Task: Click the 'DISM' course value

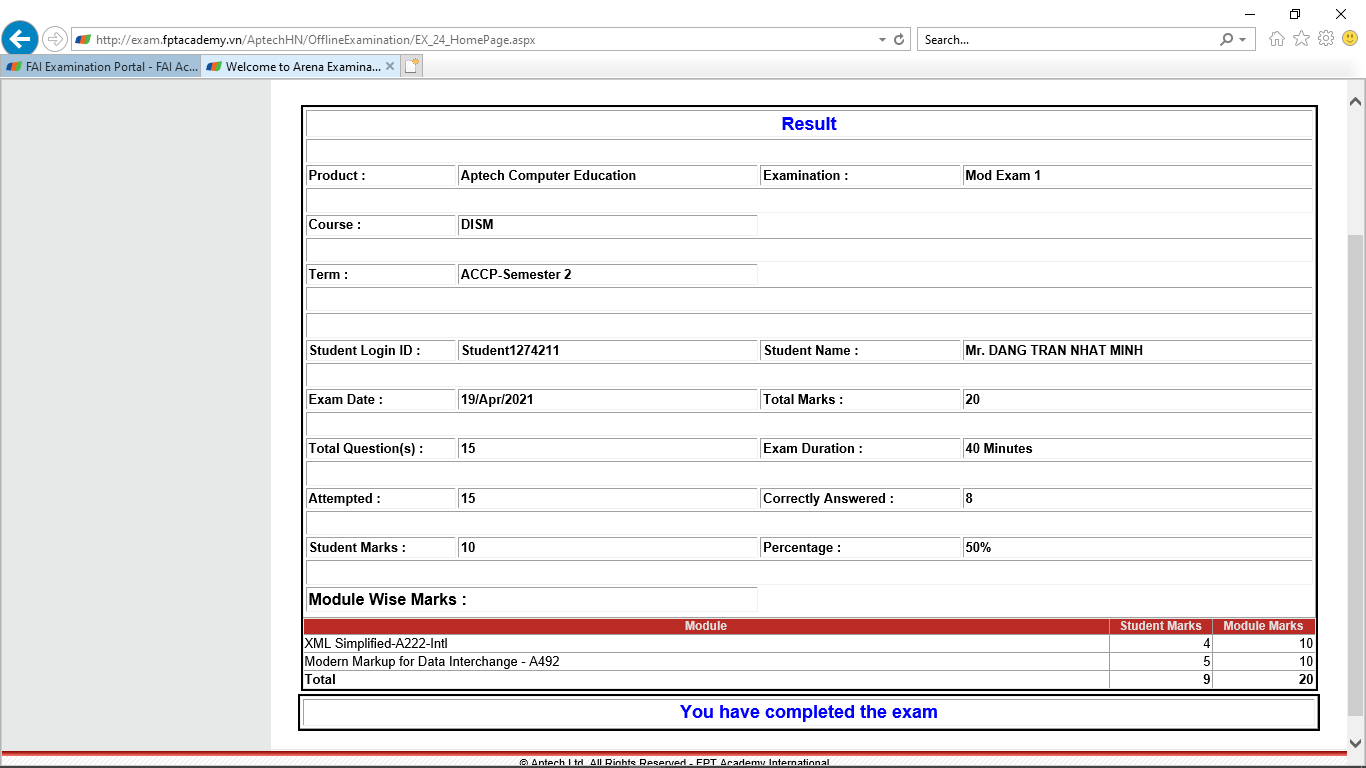Action: coord(477,224)
